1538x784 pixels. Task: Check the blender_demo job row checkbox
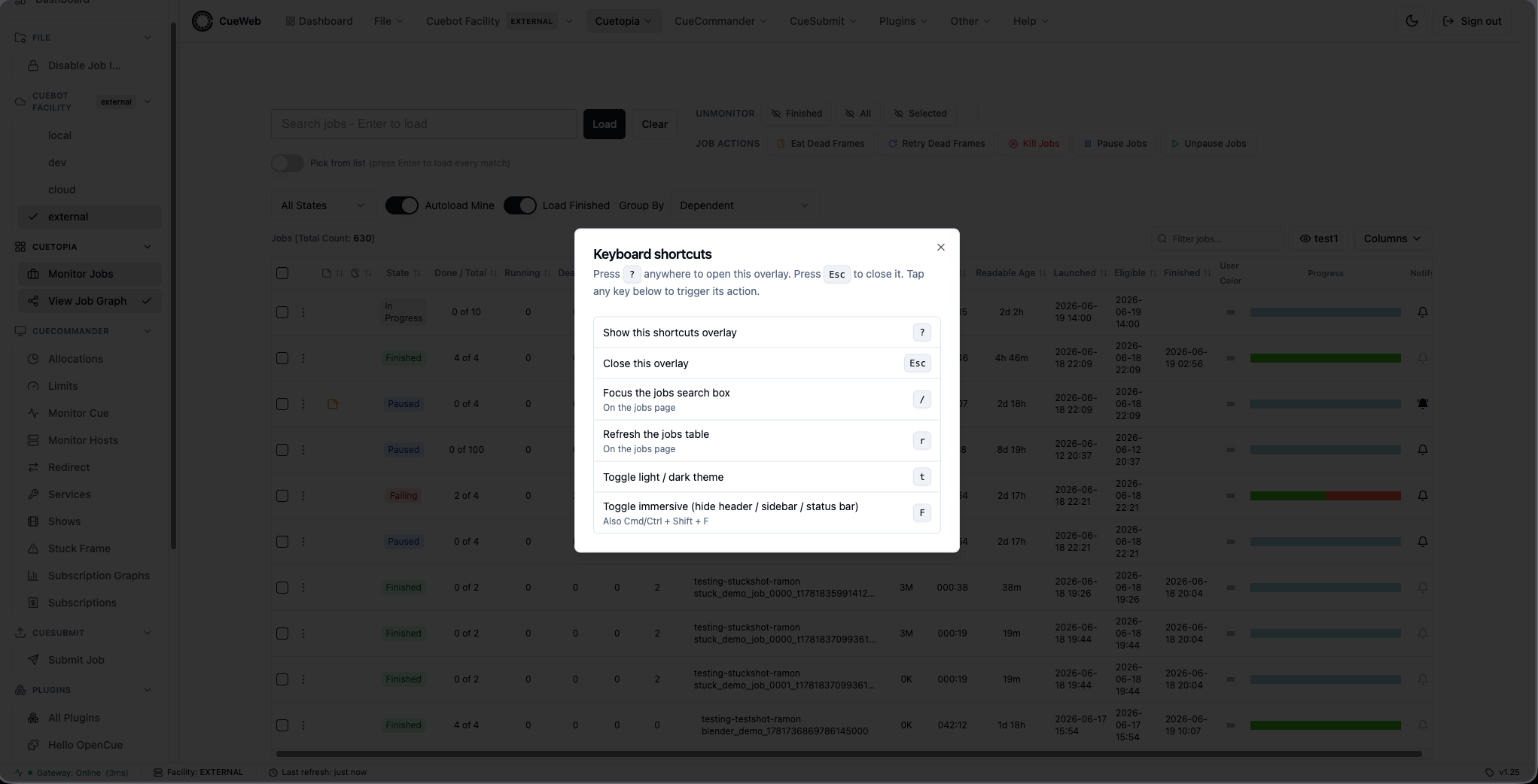click(282, 725)
